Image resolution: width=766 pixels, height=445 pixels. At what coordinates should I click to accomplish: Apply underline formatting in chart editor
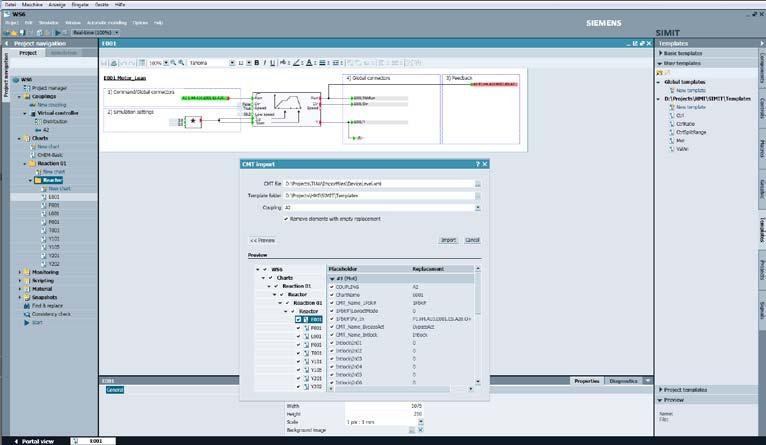pos(273,63)
